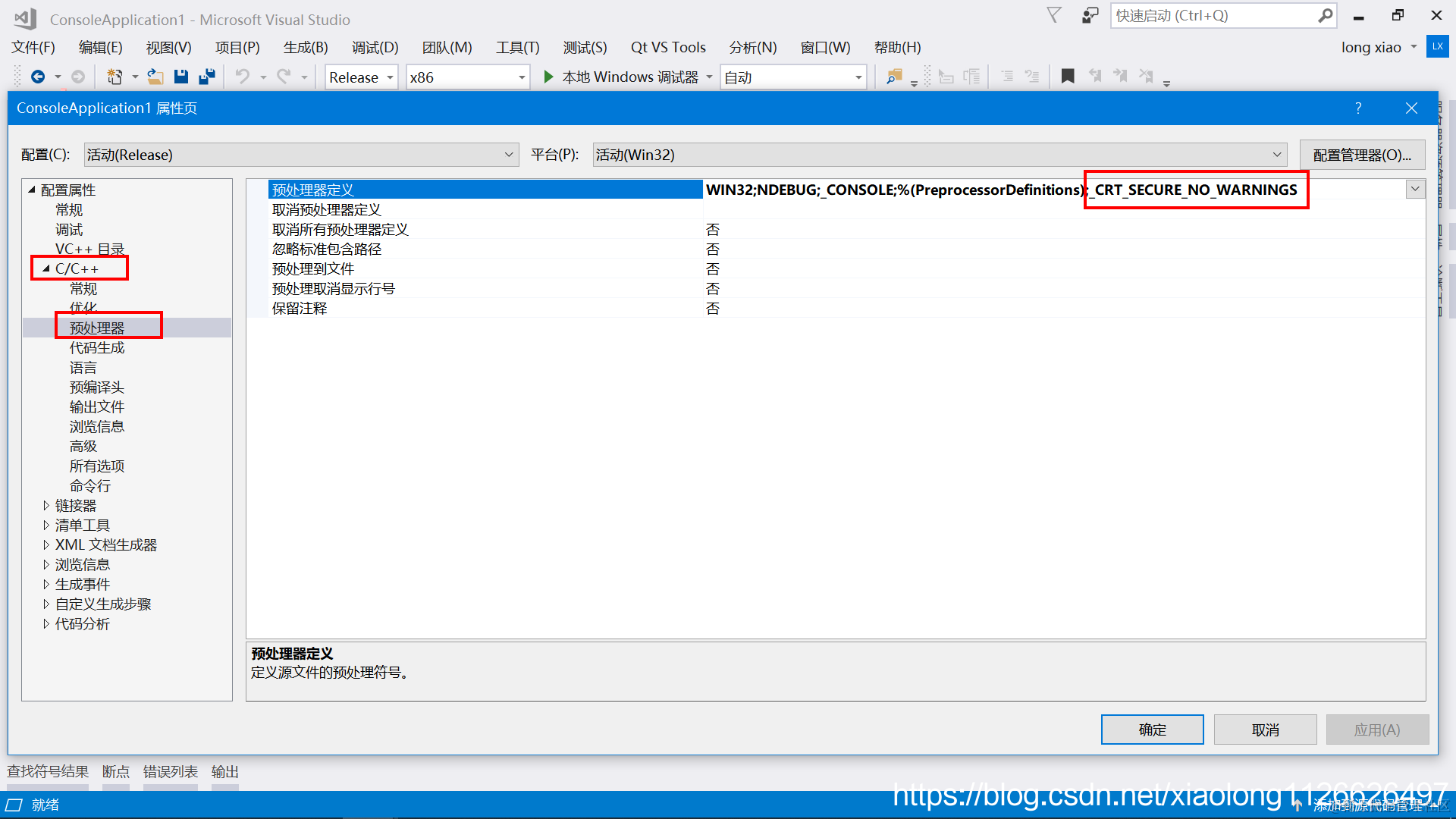Select the 保留注释 property row
The image size is (1456, 819).
[485, 308]
